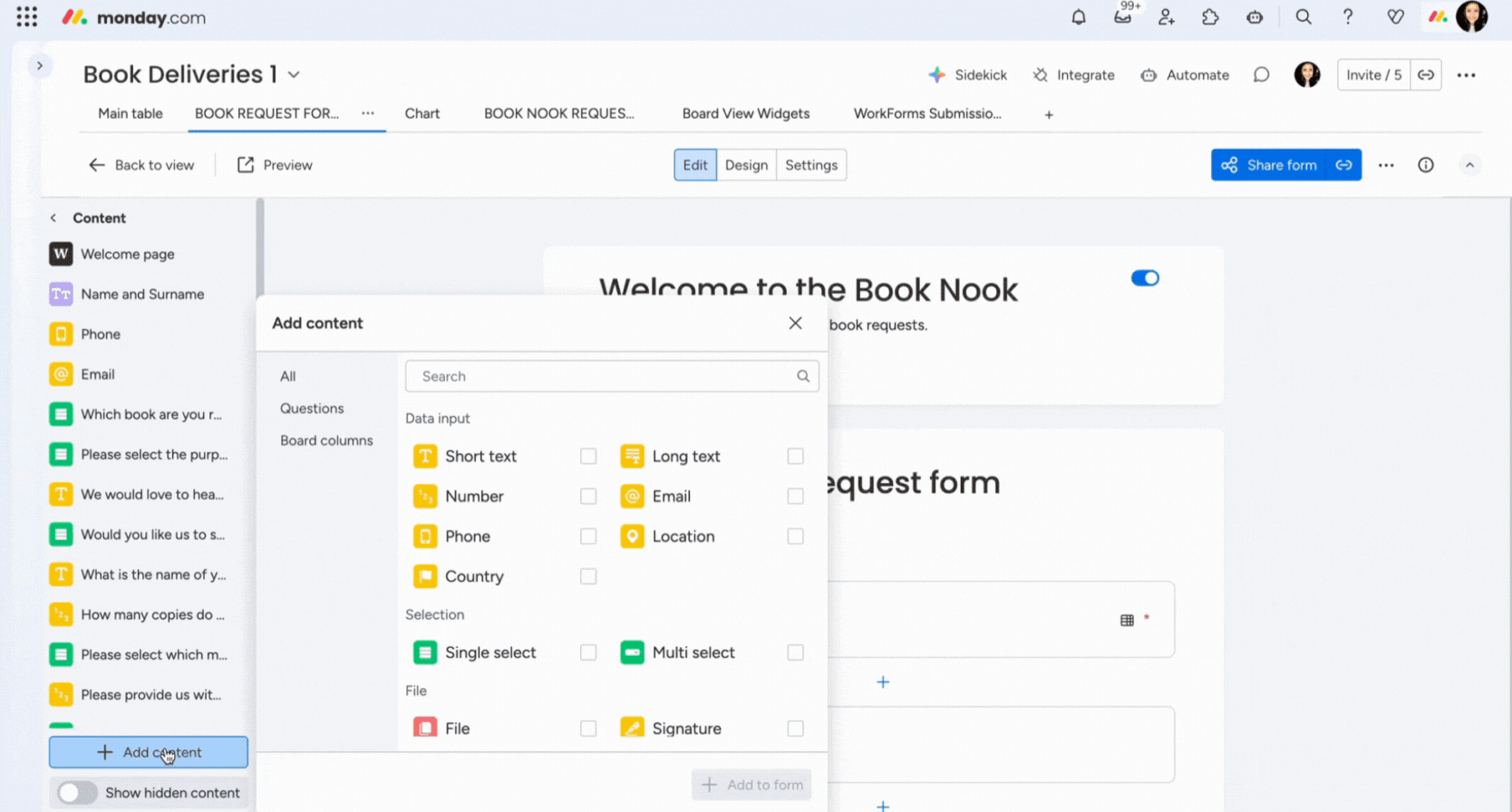1512x812 pixels.
Task: Open BOOK REQUEST FOR tab options menu
Action: click(367, 113)
